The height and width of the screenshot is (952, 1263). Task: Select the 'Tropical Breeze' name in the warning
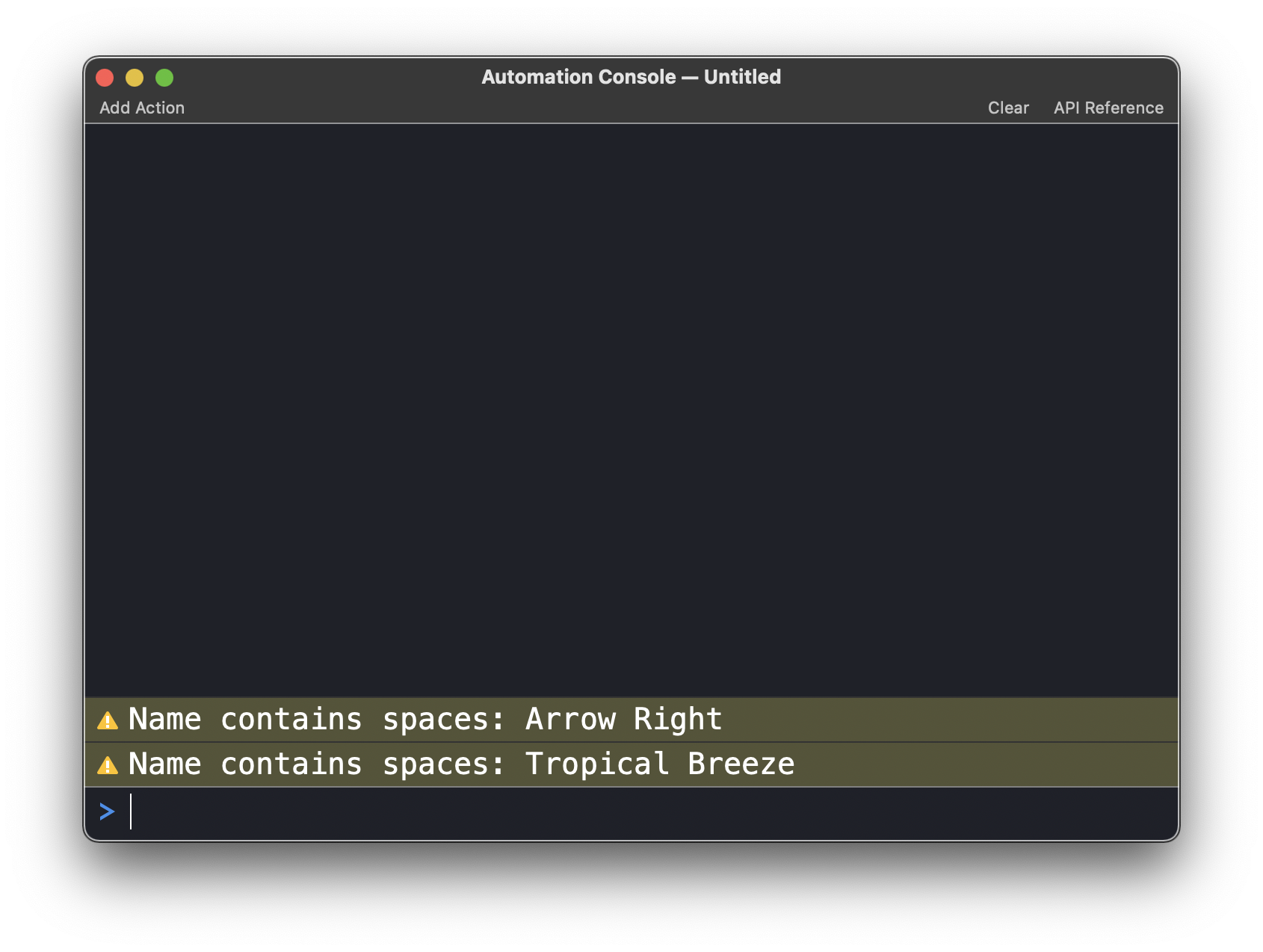point(659,764)
